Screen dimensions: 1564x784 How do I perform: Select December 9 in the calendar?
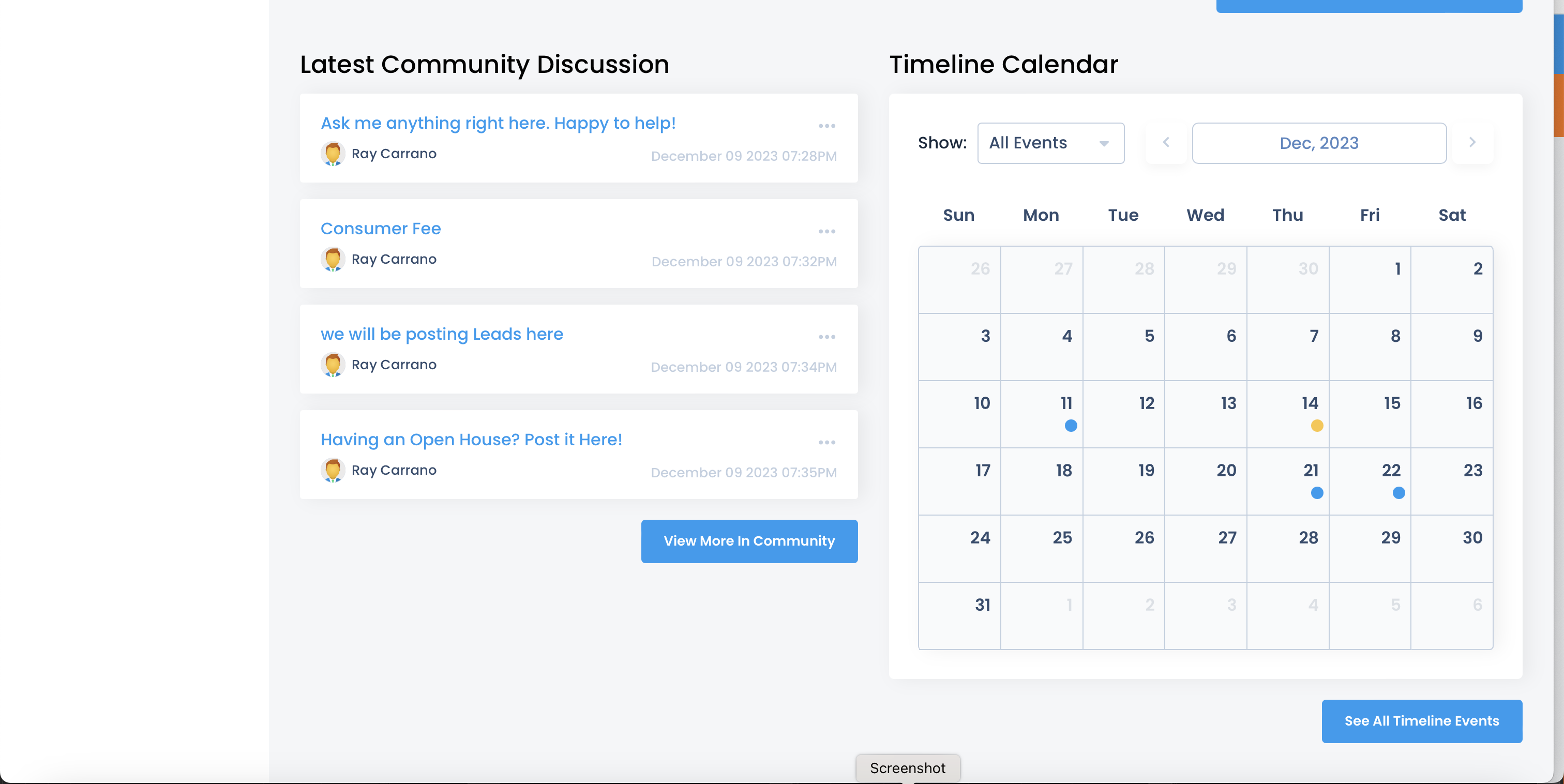pyautogui.click(x=1452, y=348)
